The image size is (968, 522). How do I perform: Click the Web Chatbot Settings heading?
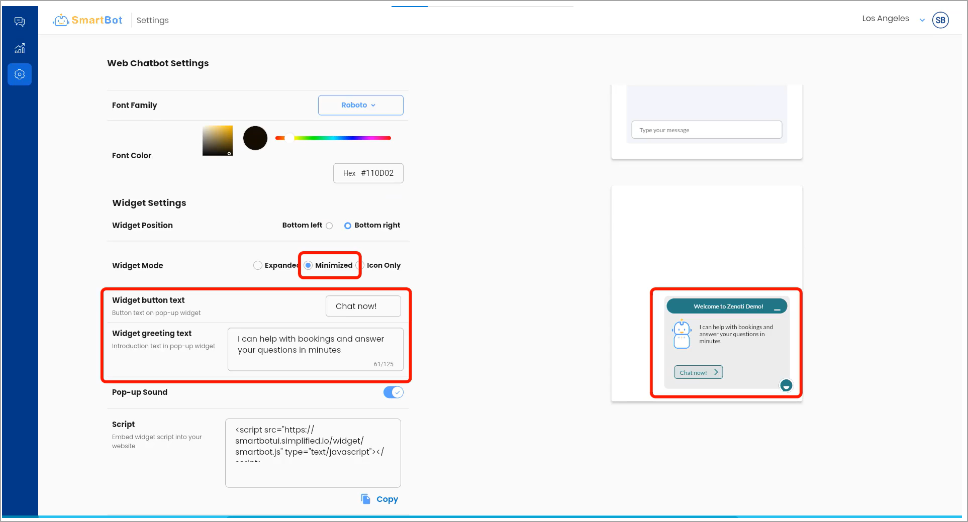[158, 63]
